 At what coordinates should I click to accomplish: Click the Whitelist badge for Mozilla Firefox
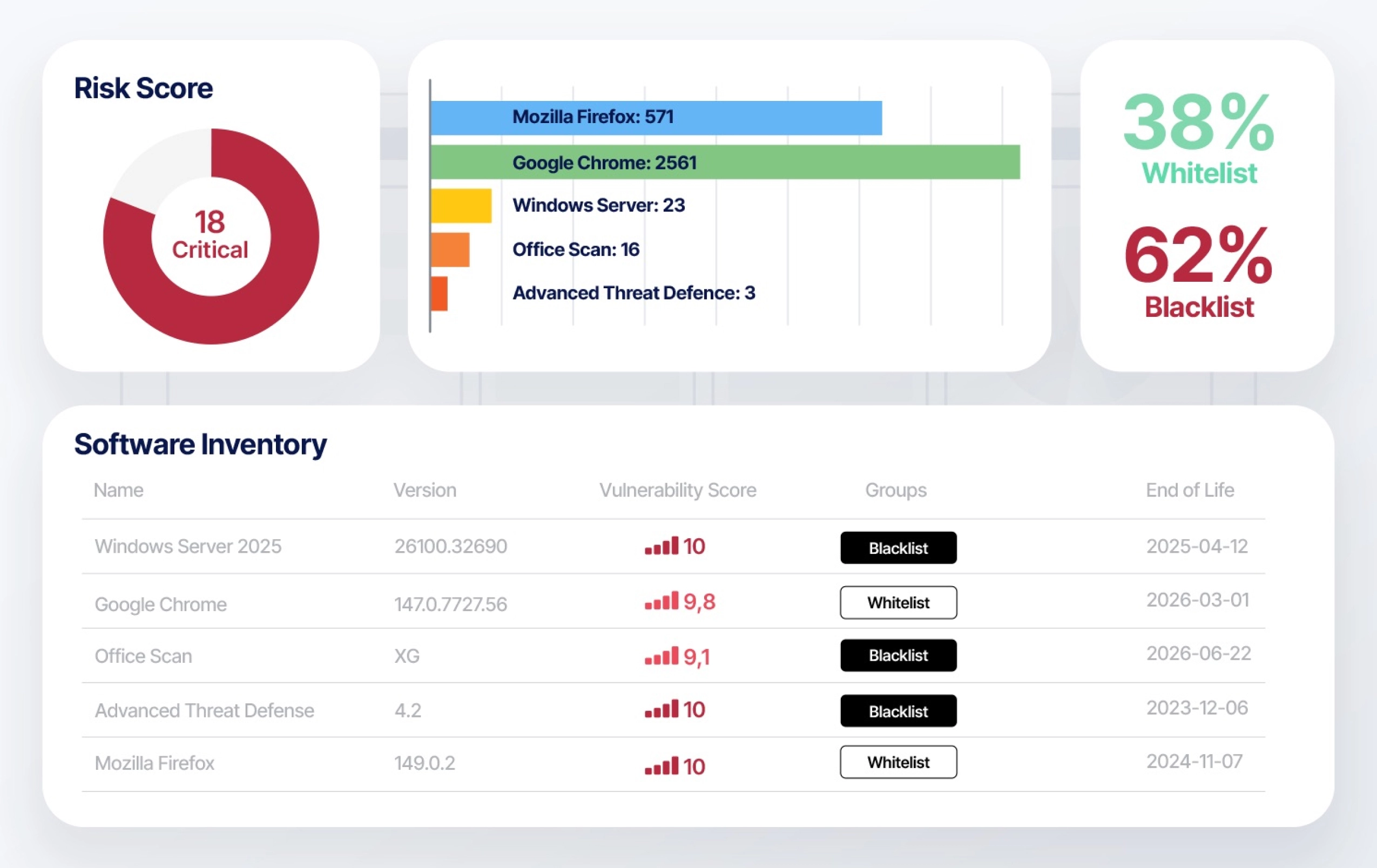pyautogui.click(x=899, y=762)
